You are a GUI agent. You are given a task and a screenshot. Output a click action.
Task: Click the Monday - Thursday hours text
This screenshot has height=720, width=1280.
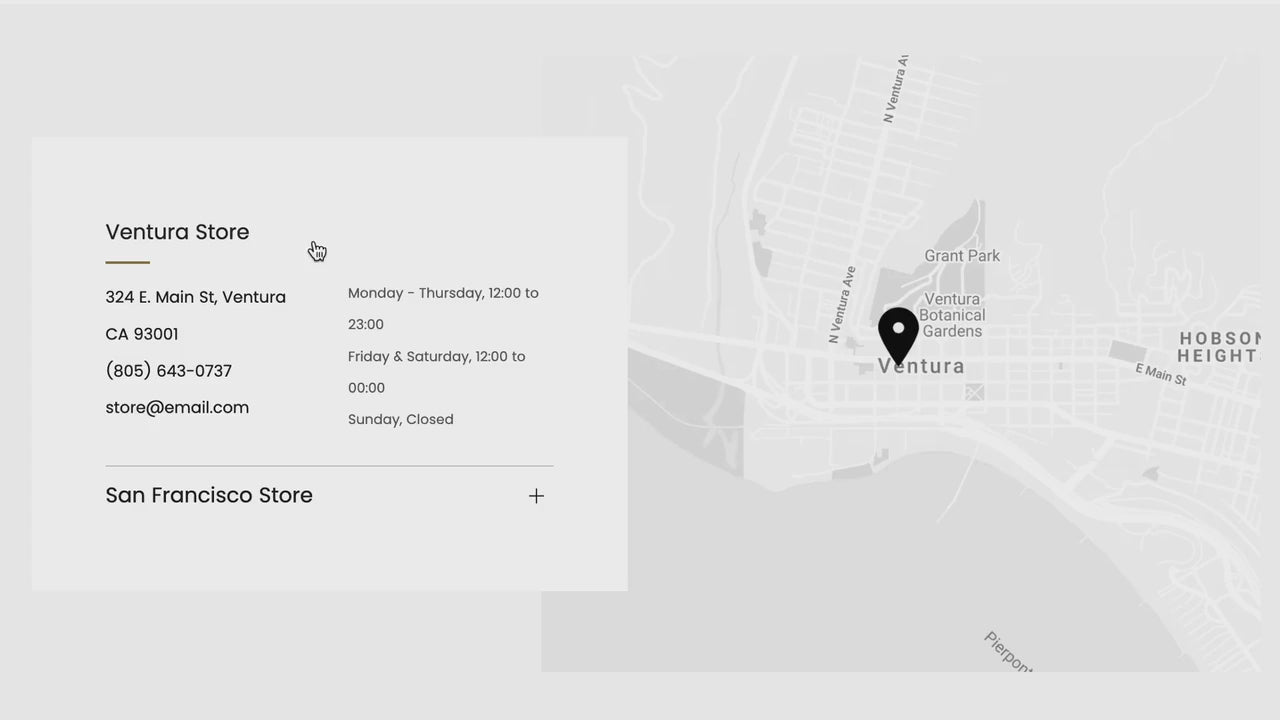click(x=443, y=293)
